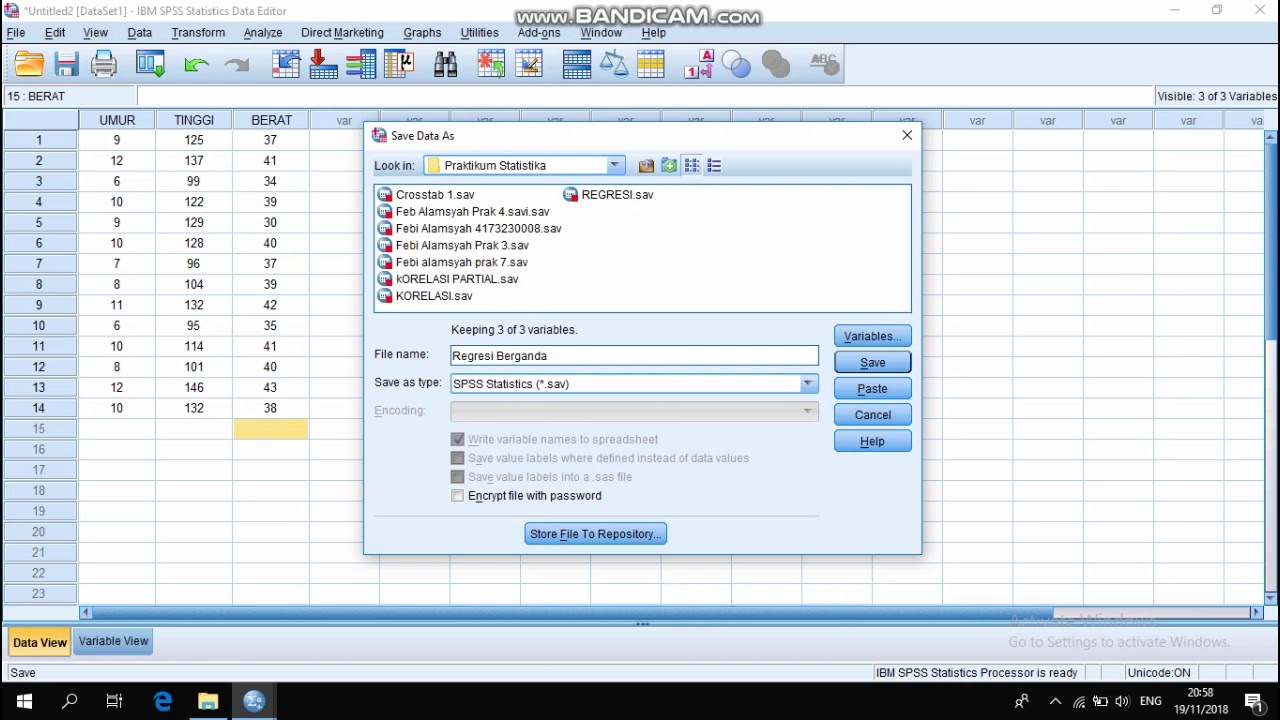Click the Insert cases toolbar icon
Screen dimensions: 1280x720
pyautogui.click(x=491, y=65)
